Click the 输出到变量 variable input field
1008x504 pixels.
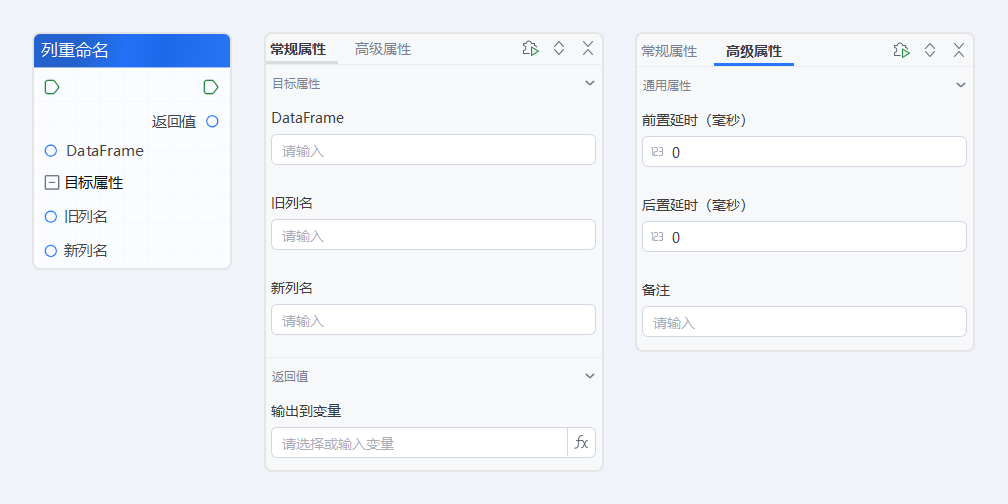(x=419, y=443)
